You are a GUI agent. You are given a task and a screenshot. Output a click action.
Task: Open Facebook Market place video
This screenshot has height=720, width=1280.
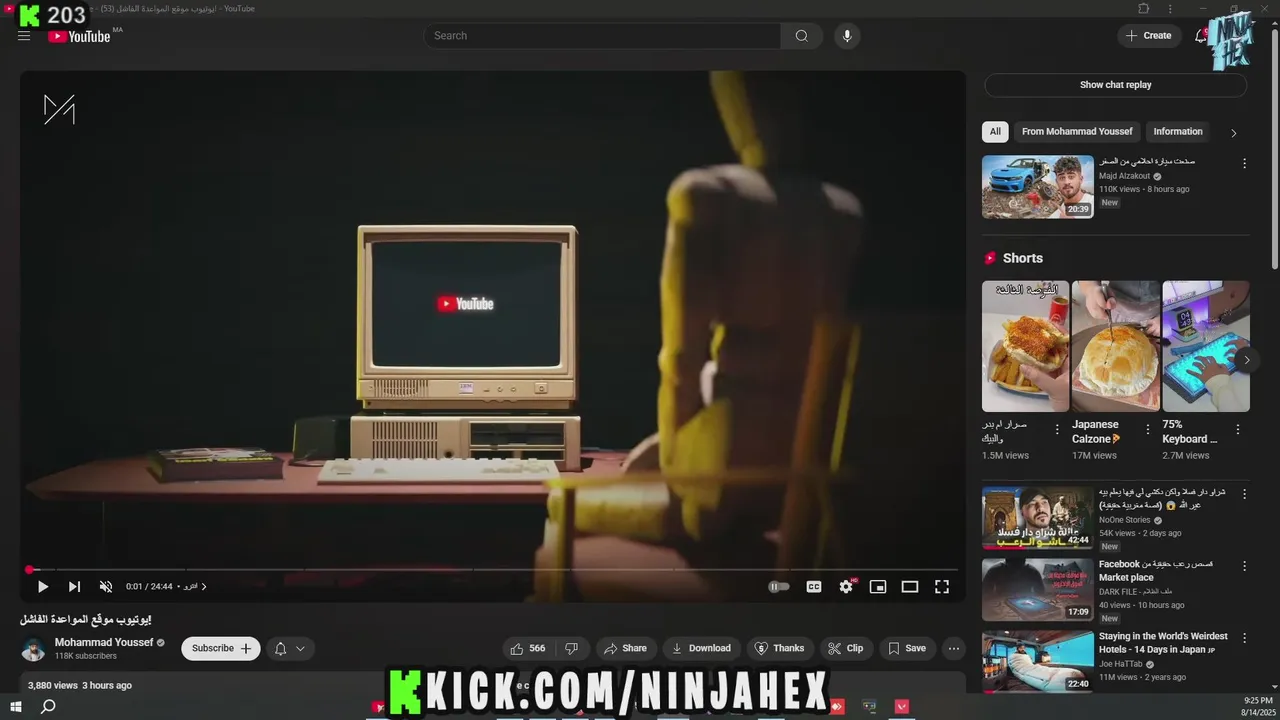[1038, 590]
